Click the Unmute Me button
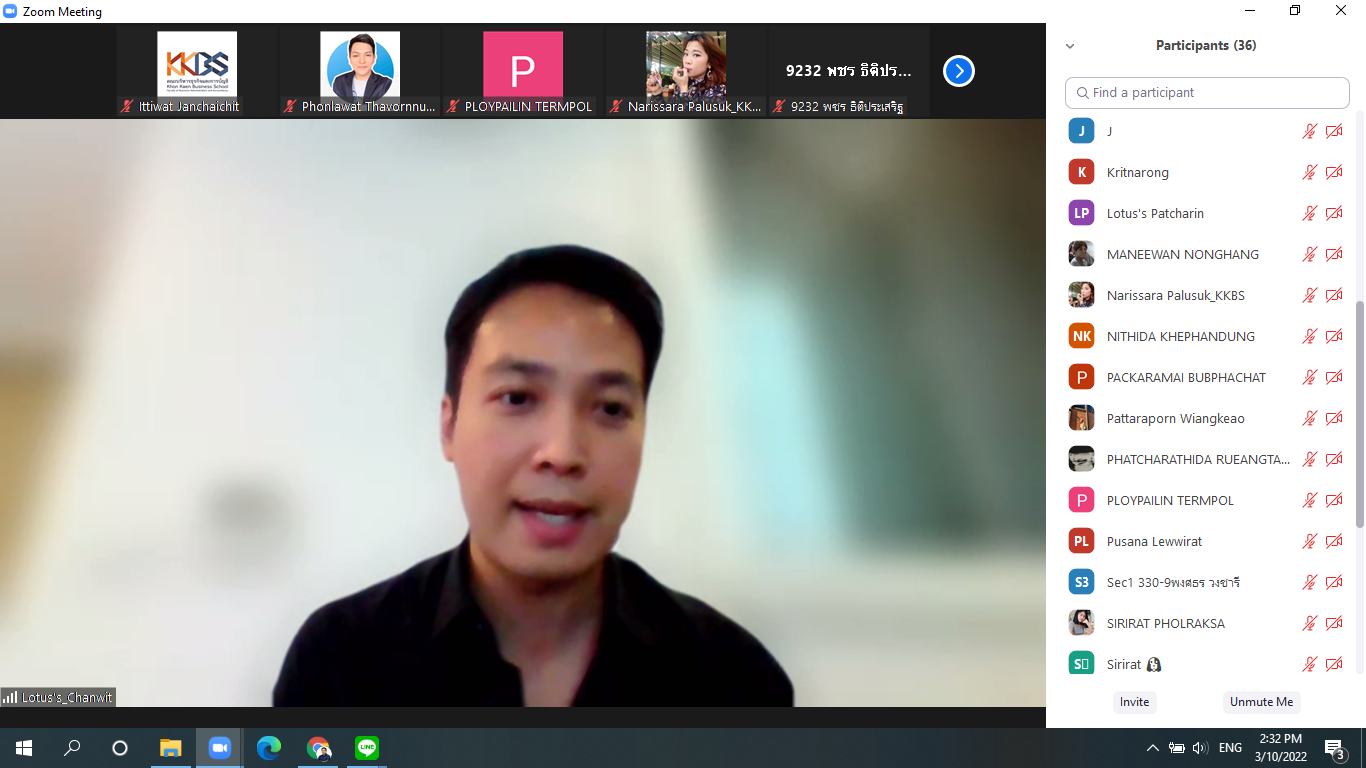The image size is (1366, 768). [1261, 702]
